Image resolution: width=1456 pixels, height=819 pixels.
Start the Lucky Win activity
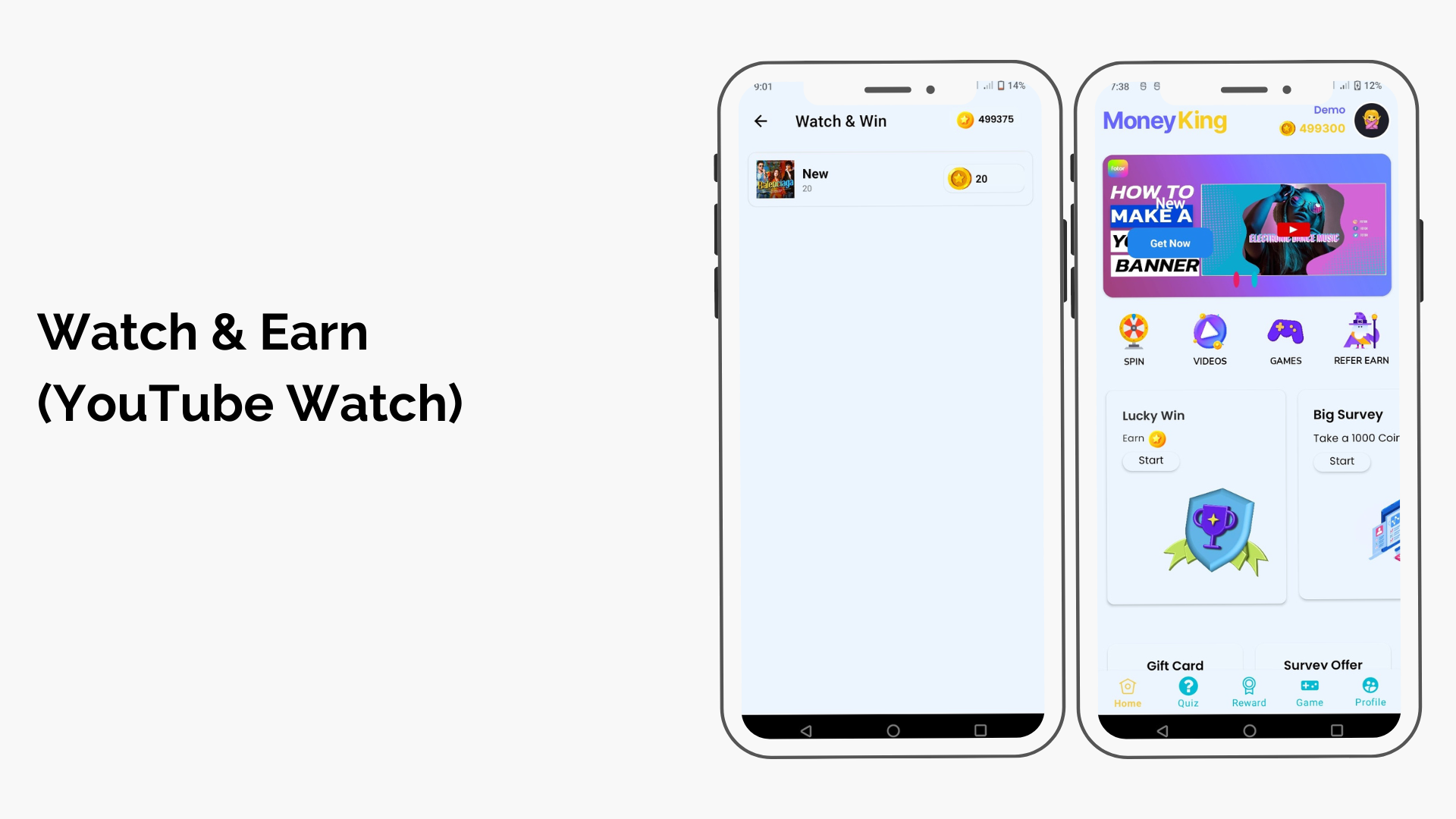(x=1150, y=460)
